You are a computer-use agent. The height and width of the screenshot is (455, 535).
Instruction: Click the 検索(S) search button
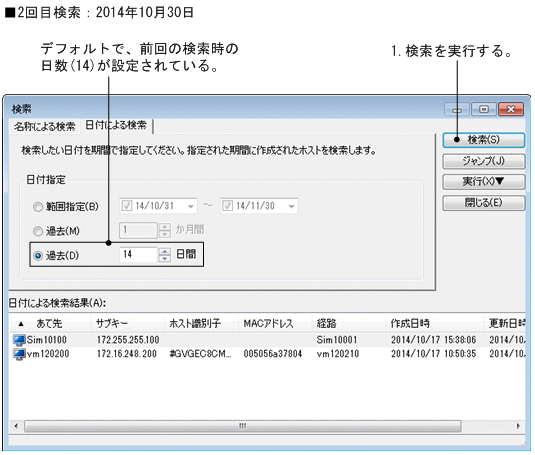click(483, 140)
